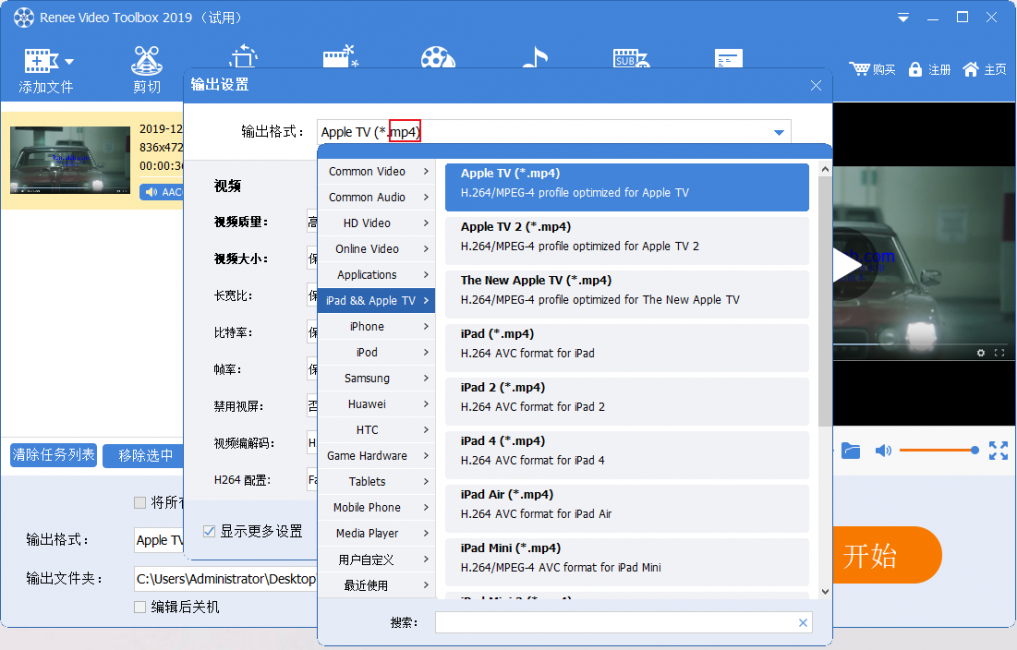
Task: Open the SUB subtitle tool icon
Action: (x=631, y=58)
